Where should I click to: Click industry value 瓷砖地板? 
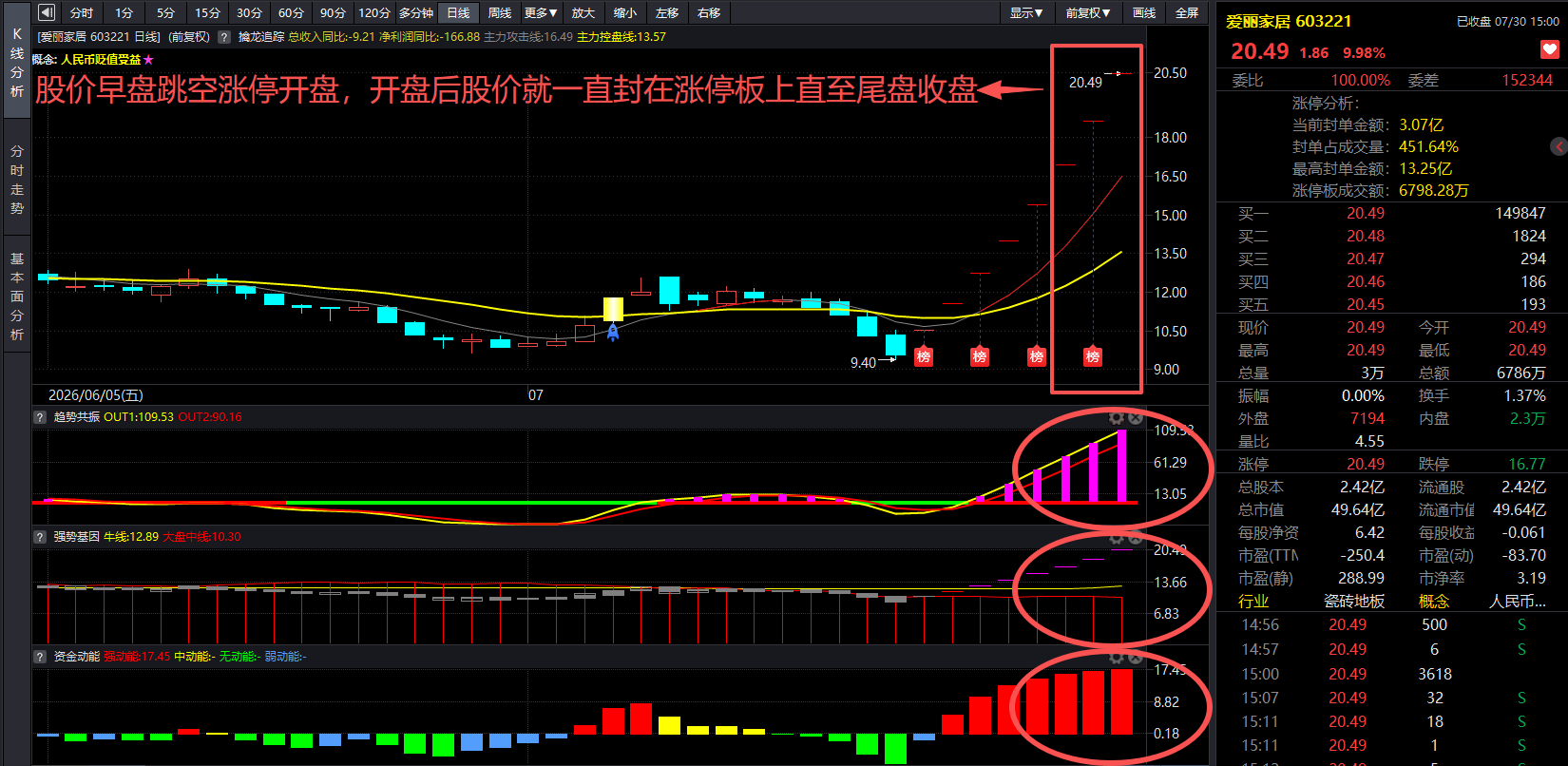point(1353,602)
